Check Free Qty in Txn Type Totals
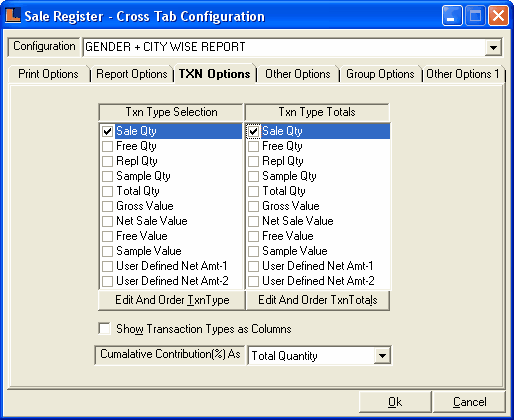 [253, 146]
